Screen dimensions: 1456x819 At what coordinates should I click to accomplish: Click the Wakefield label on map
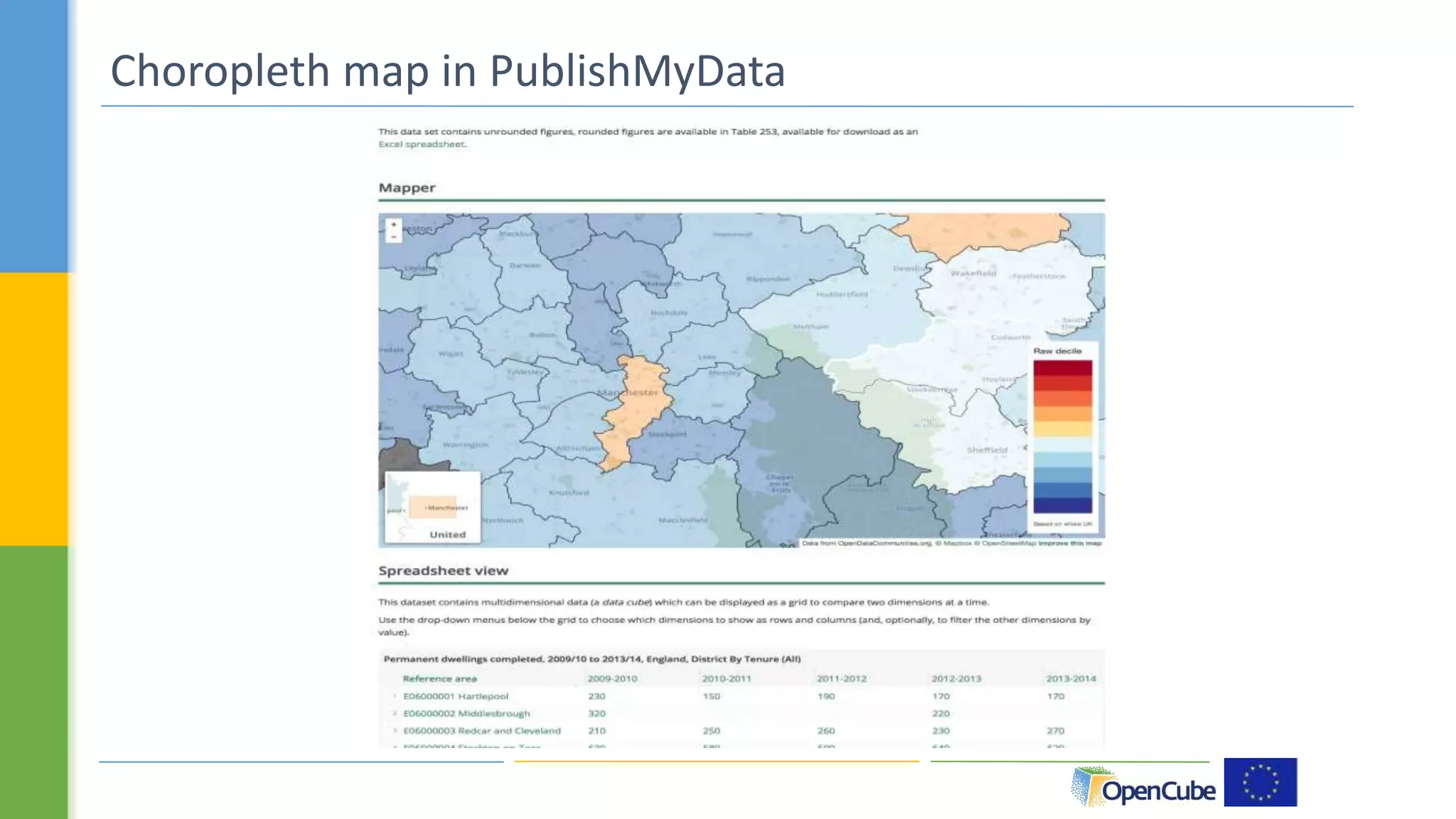pyautogui.click(x=973, y=273)
